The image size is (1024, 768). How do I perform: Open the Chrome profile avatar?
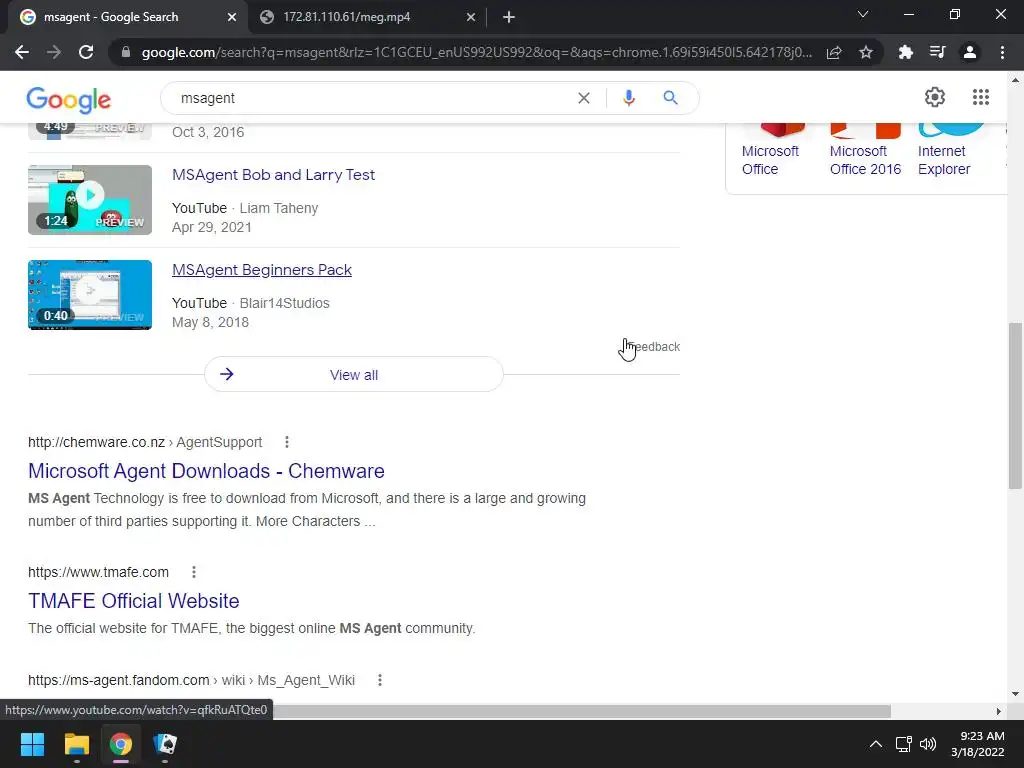(x=970, y=52)
